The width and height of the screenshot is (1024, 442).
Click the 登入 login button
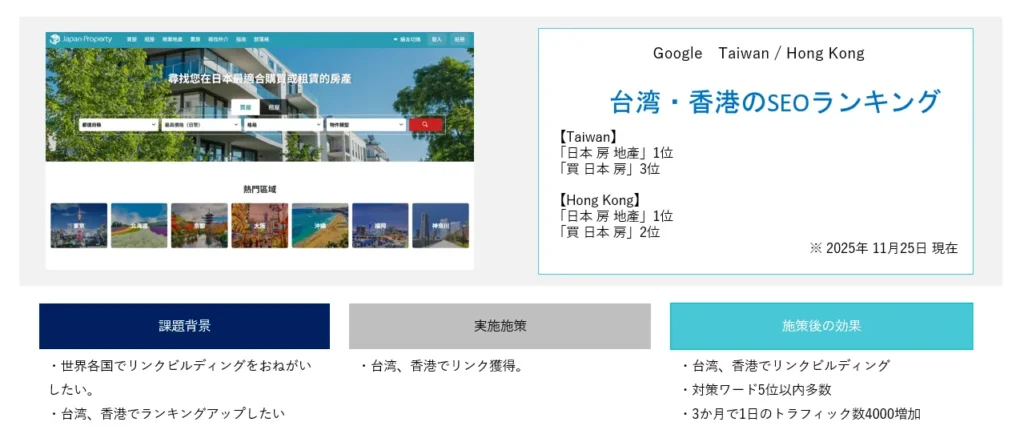point(437,39)
